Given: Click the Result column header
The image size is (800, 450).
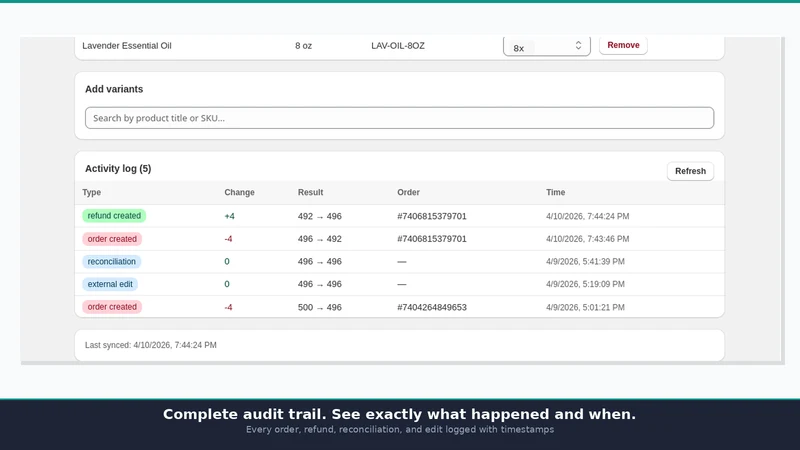Looking at the screenshot, I should (310, 192).
